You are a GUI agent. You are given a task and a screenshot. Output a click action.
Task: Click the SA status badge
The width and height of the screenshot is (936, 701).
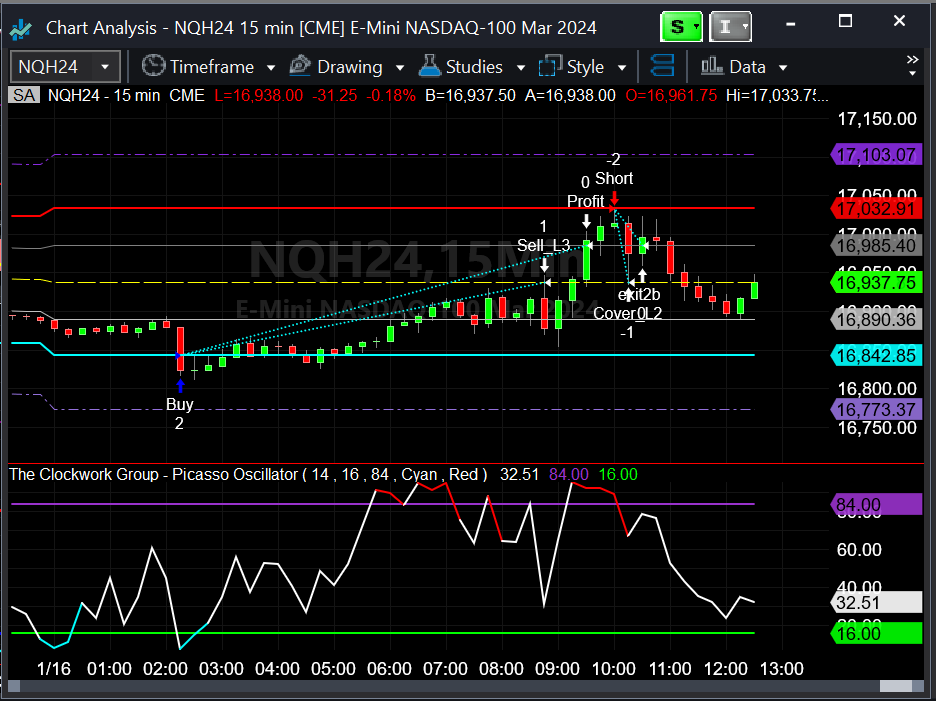[x=23, y=96]
